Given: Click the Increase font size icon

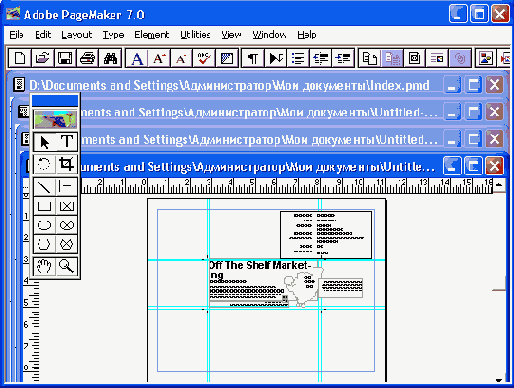Looking at the screenshot, I should 159,58.
